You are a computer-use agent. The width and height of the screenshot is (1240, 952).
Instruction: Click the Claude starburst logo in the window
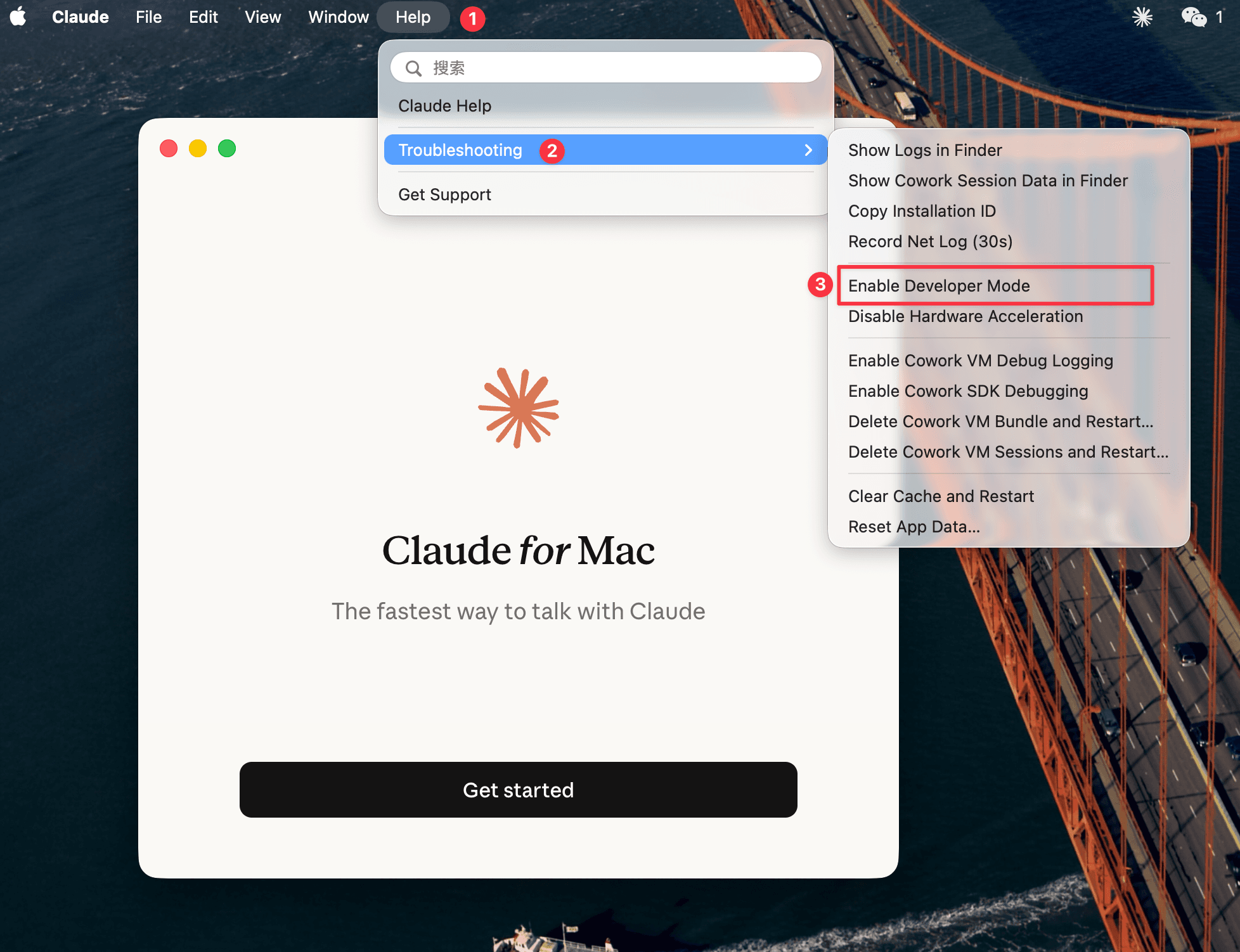pyautogui.click(x=520, y=409)
